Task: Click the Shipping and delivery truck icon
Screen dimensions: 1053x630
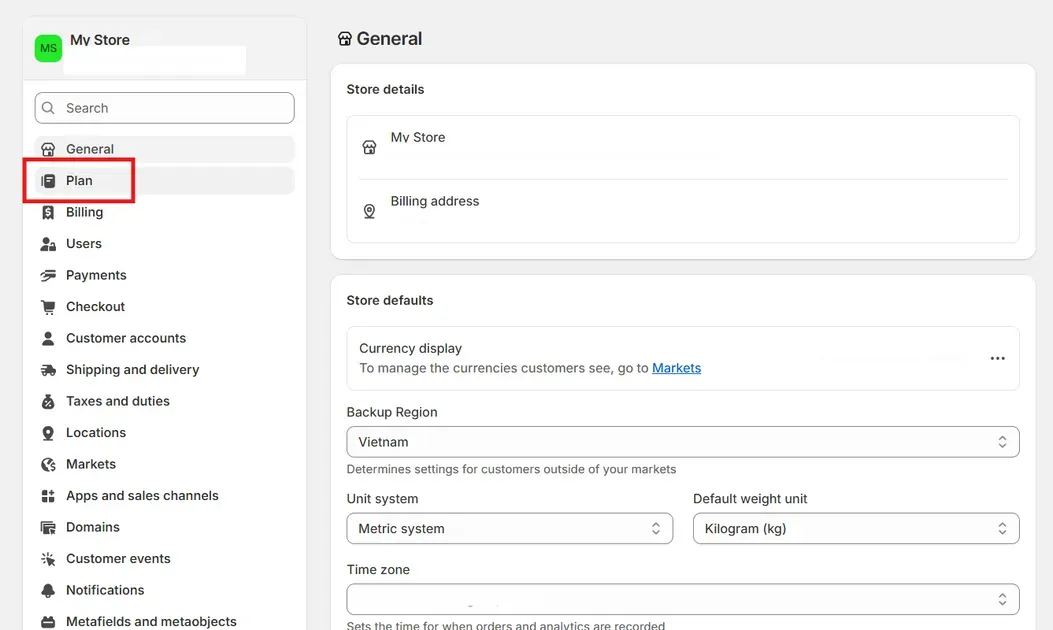Action: tap(48, 370)
